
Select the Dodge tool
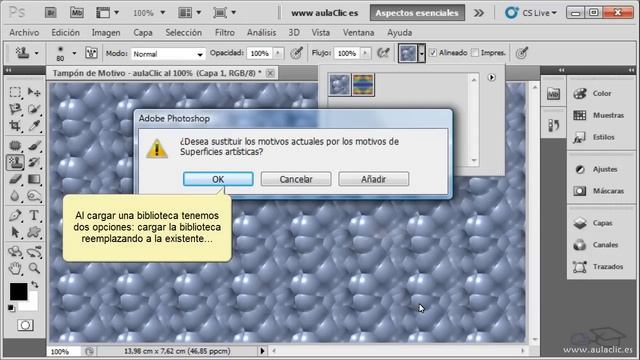click(x=34, y=196)
